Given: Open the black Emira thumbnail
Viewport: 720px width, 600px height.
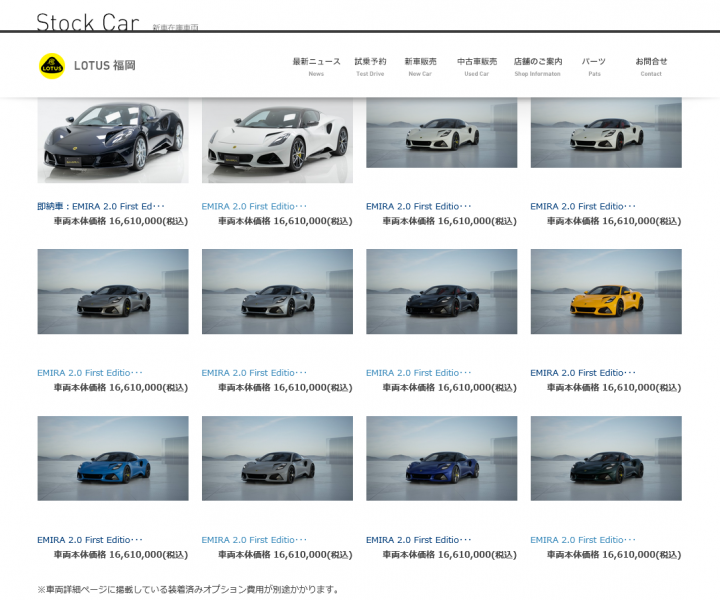Looking at the screenshot, I should (x=442, y=292).
